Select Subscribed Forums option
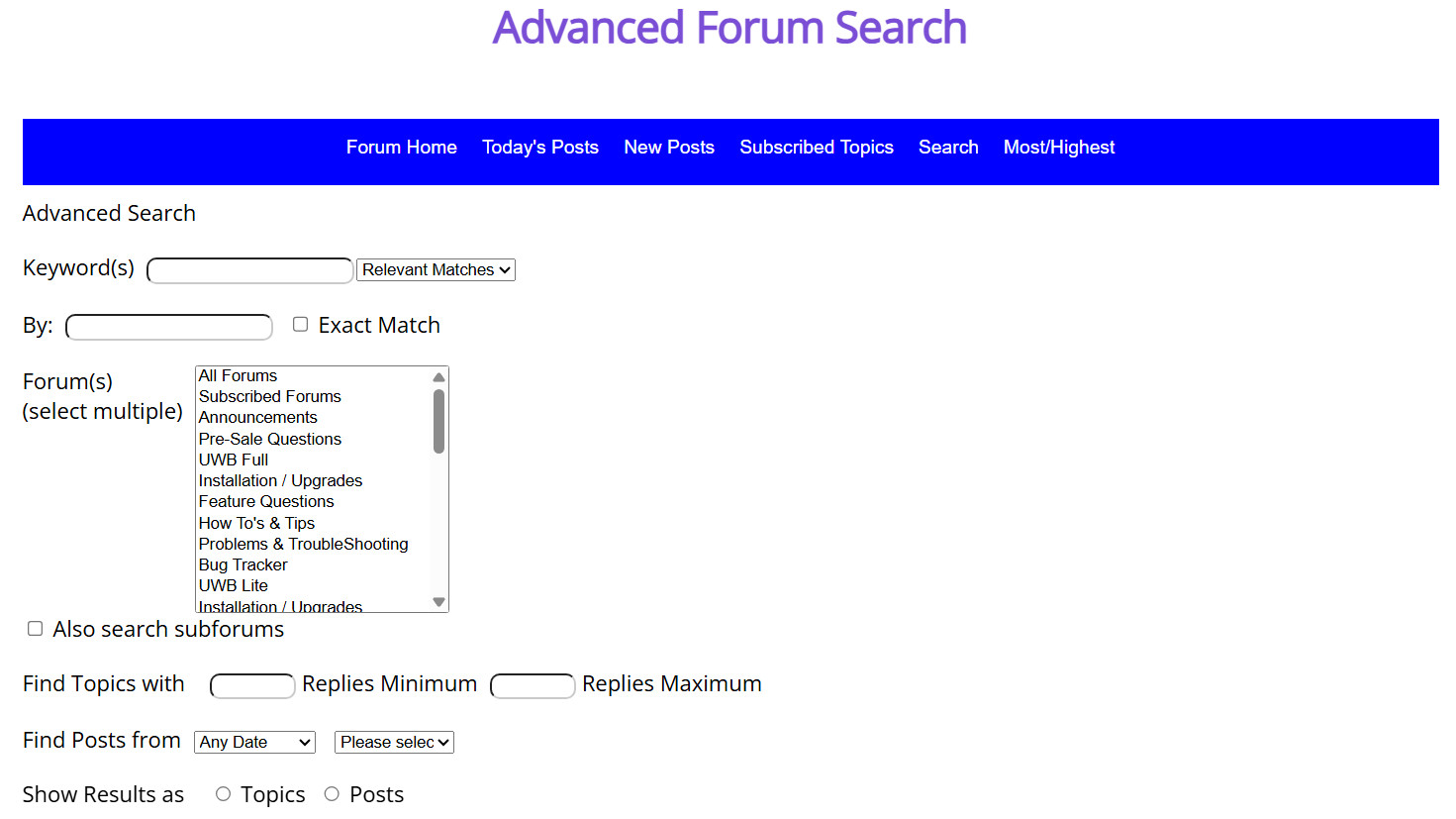This screenshot has height=819, width=1456. pyautogui.click(x=313, y=397)
